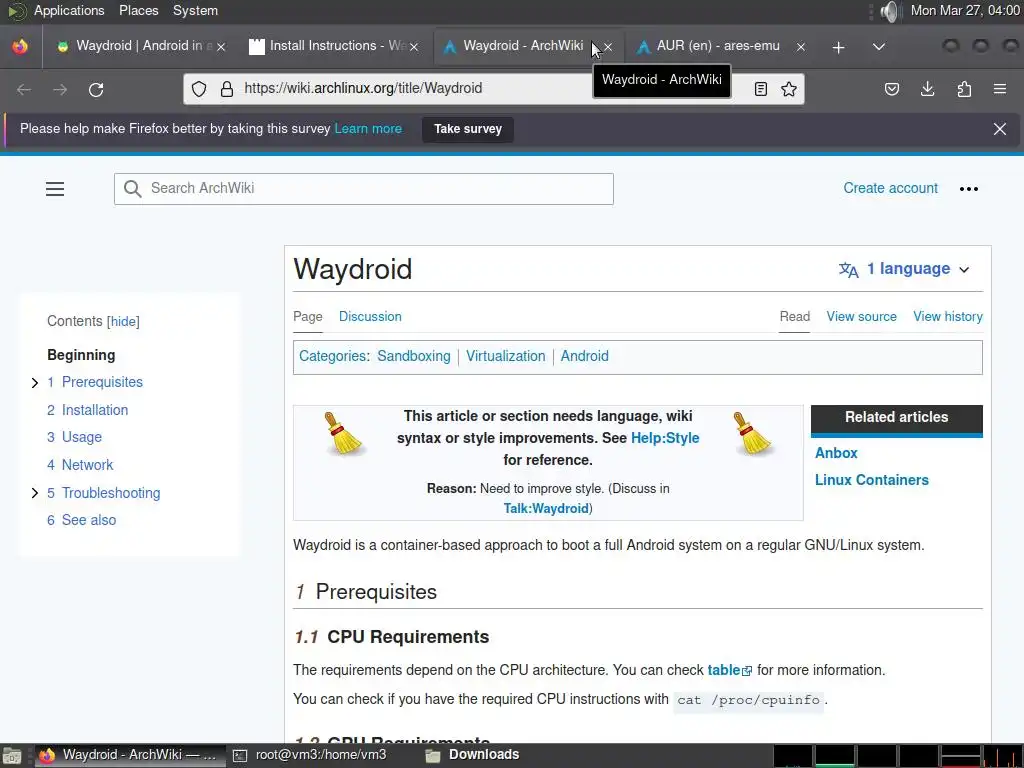Open the ArchWiki personal tools ellipsis menu
Viewport: 1024px width, 768px height.
(x=968, y=189)
